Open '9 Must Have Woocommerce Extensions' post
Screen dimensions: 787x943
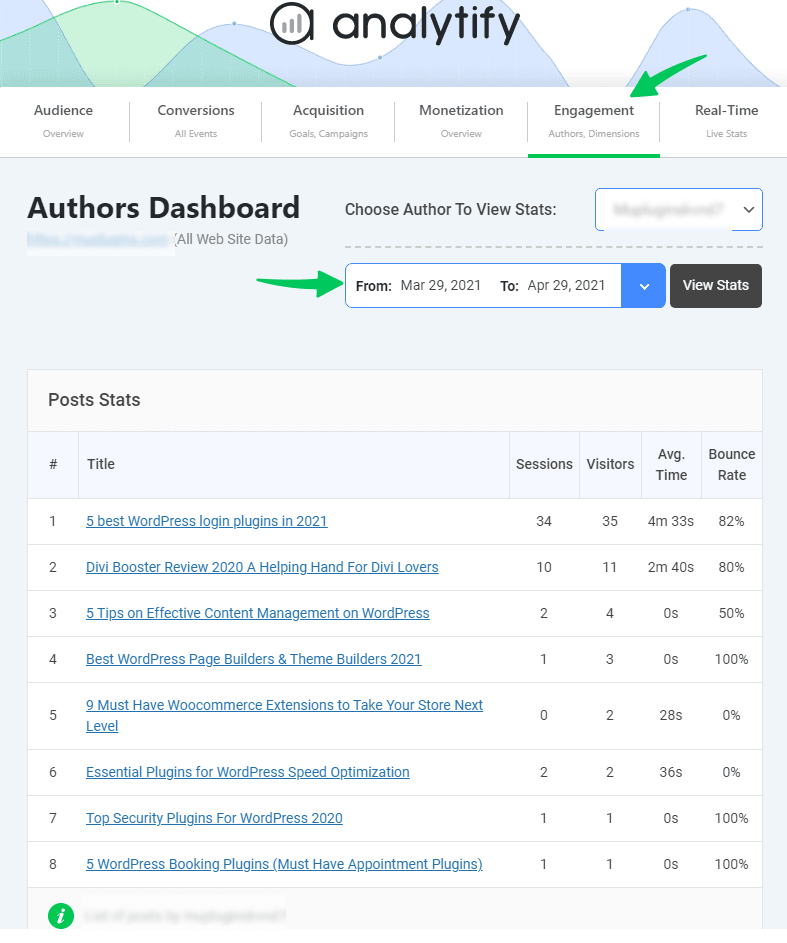coord(284,715)
